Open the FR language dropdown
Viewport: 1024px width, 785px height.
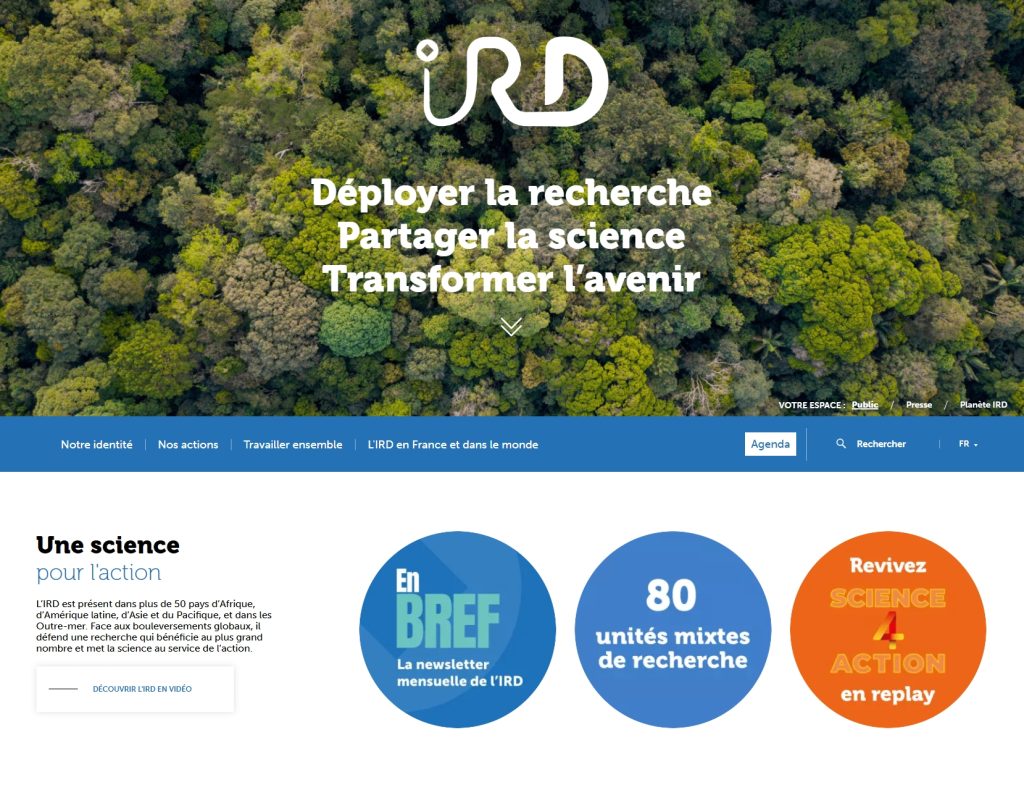967,444
